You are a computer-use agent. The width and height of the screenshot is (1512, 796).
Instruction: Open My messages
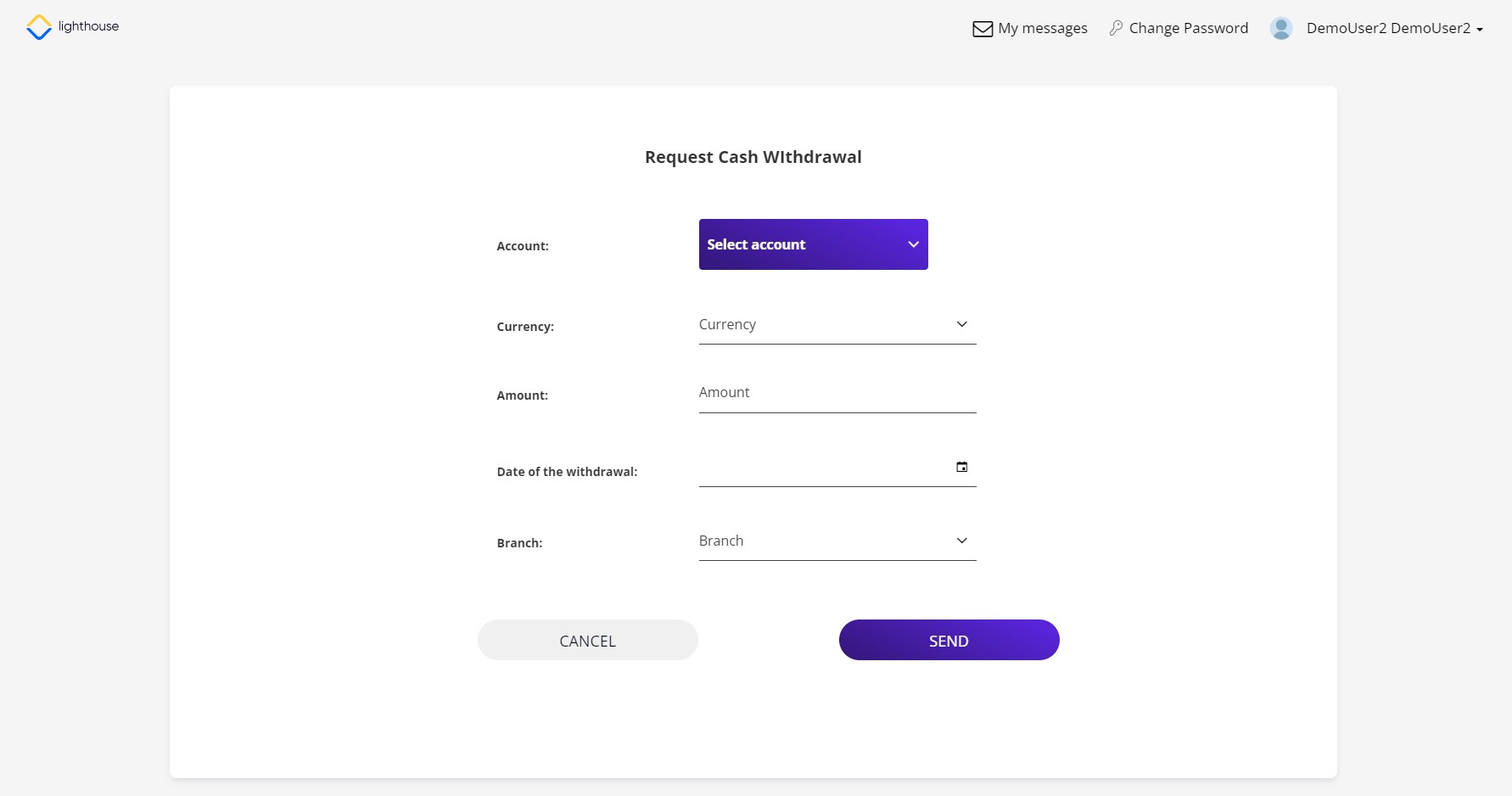[1042, 28]
